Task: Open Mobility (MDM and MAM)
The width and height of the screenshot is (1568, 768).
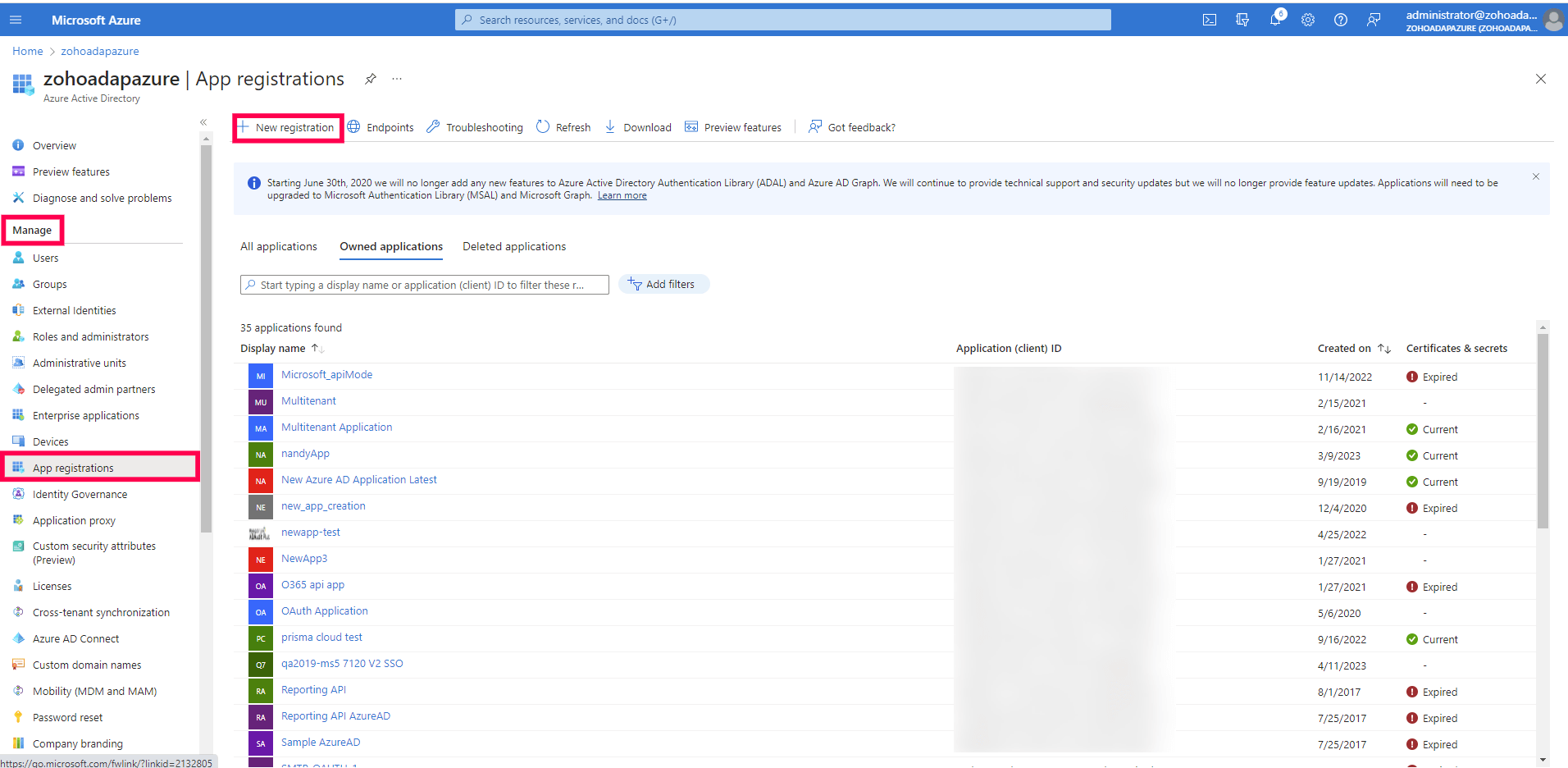Action: click(95, 691)
